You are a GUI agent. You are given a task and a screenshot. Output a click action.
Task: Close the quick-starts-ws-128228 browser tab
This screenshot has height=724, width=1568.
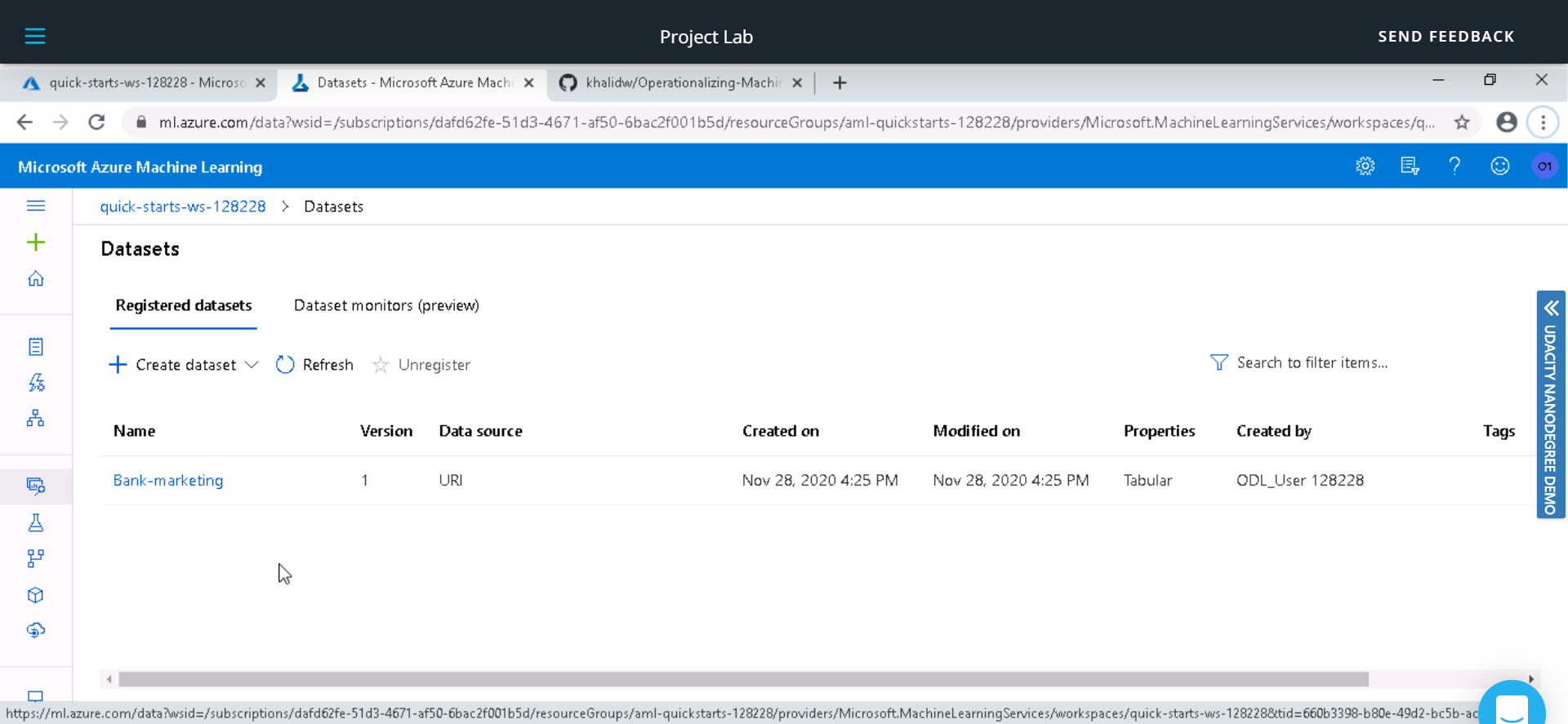(261, 82)
